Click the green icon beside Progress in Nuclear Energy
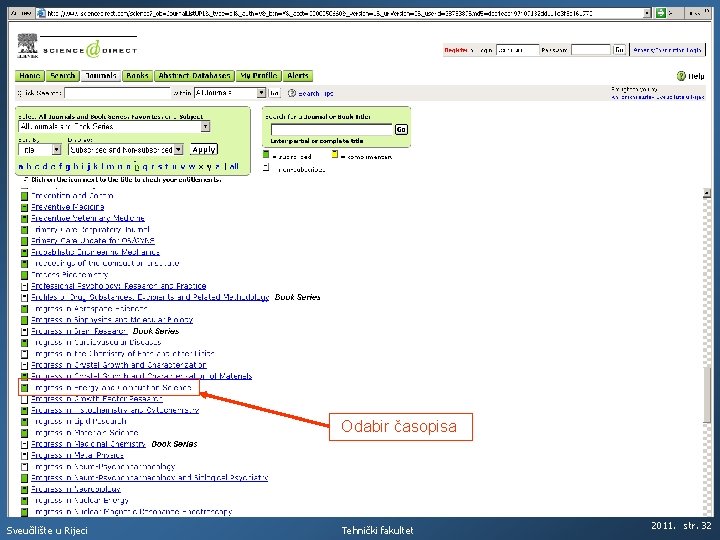The height and width of the screenshot is (540, 720). pyautogui.click(x=24, y=501)
